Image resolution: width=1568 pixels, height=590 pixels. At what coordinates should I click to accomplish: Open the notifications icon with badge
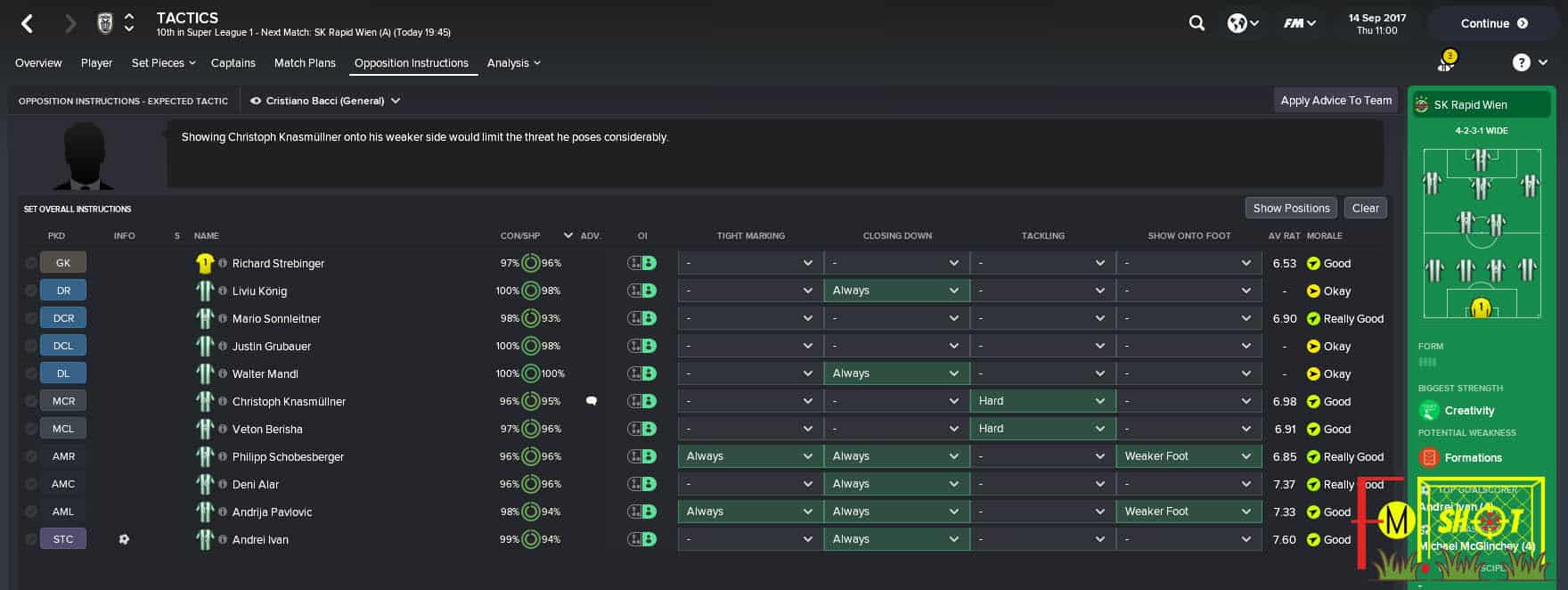point(1446,61)
